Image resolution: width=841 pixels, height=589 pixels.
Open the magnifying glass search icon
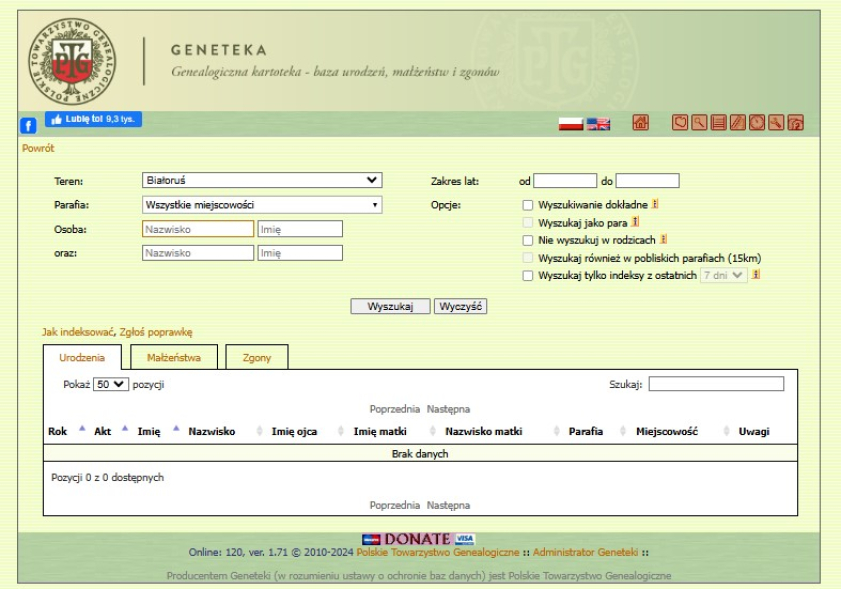(699, 123)
